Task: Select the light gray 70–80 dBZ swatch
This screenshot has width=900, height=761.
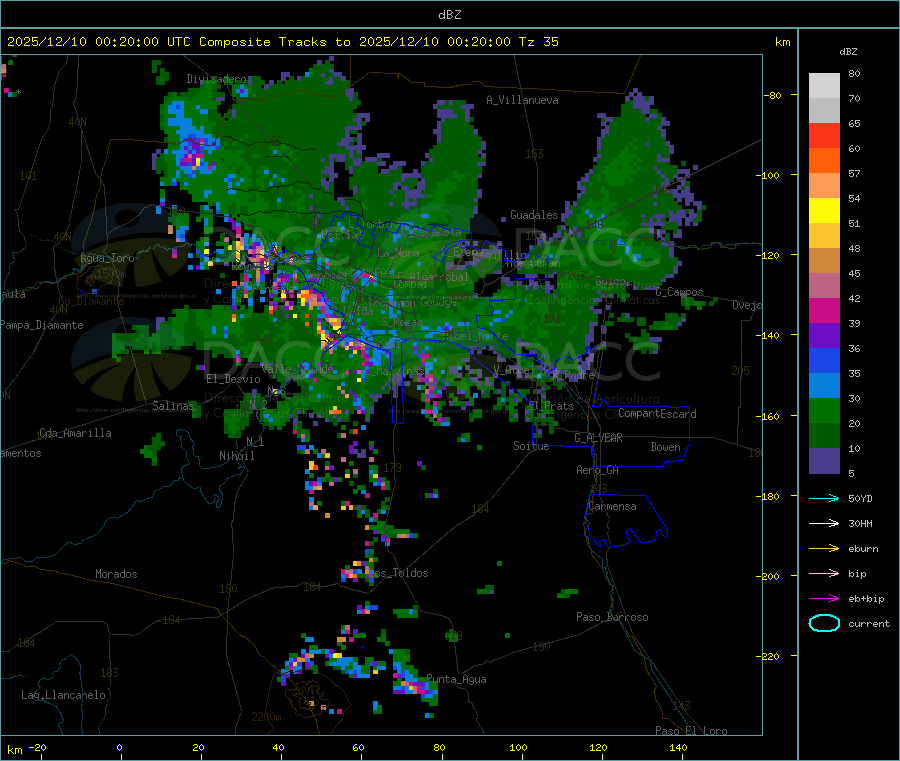Action: click(x=824, y=86)
